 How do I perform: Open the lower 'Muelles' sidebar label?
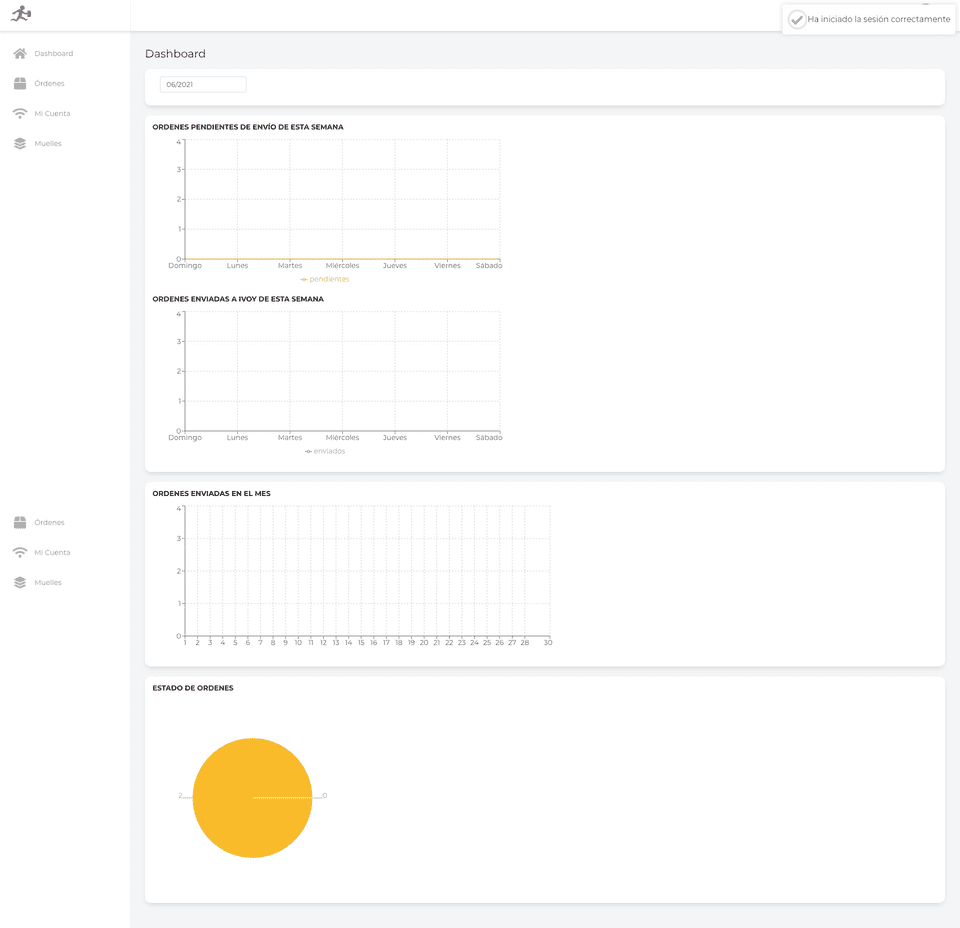(x=48, y=583)
